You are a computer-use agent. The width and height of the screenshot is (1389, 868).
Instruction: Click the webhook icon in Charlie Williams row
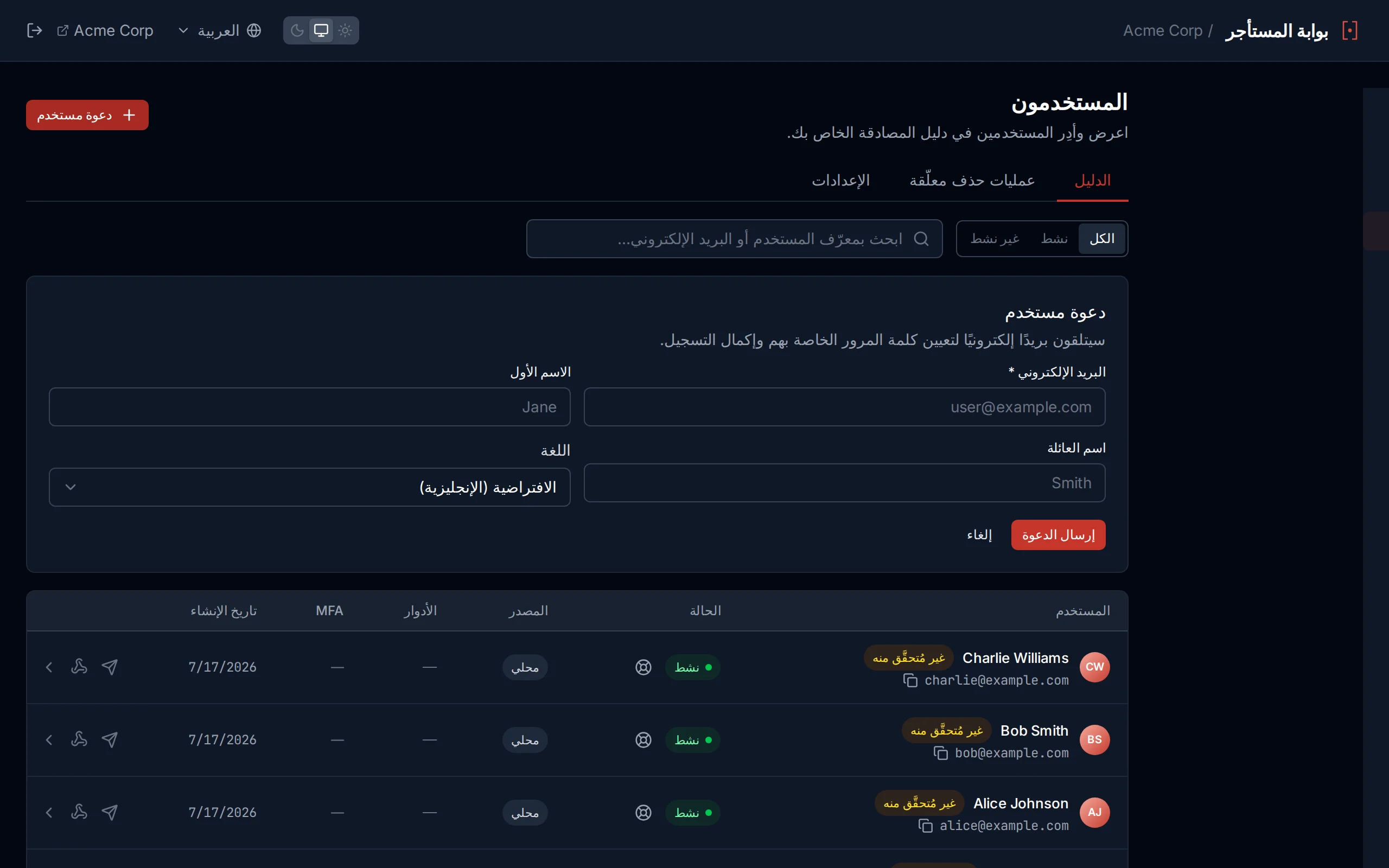[x=79, y=667]
